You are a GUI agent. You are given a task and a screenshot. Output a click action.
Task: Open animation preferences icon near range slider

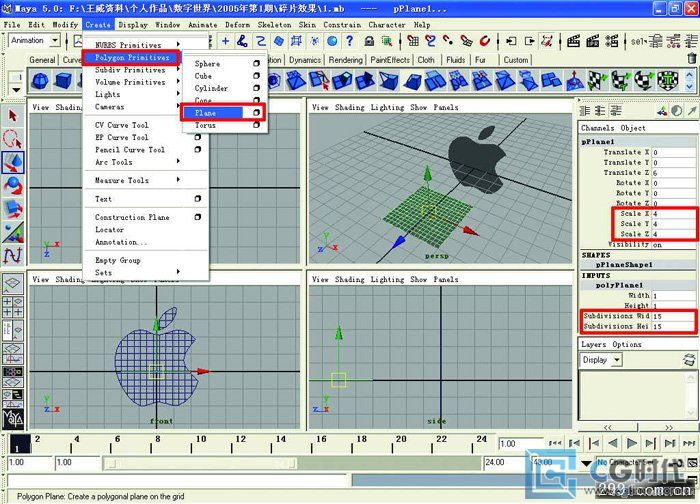pyautogui.click(x=693, y=462)
